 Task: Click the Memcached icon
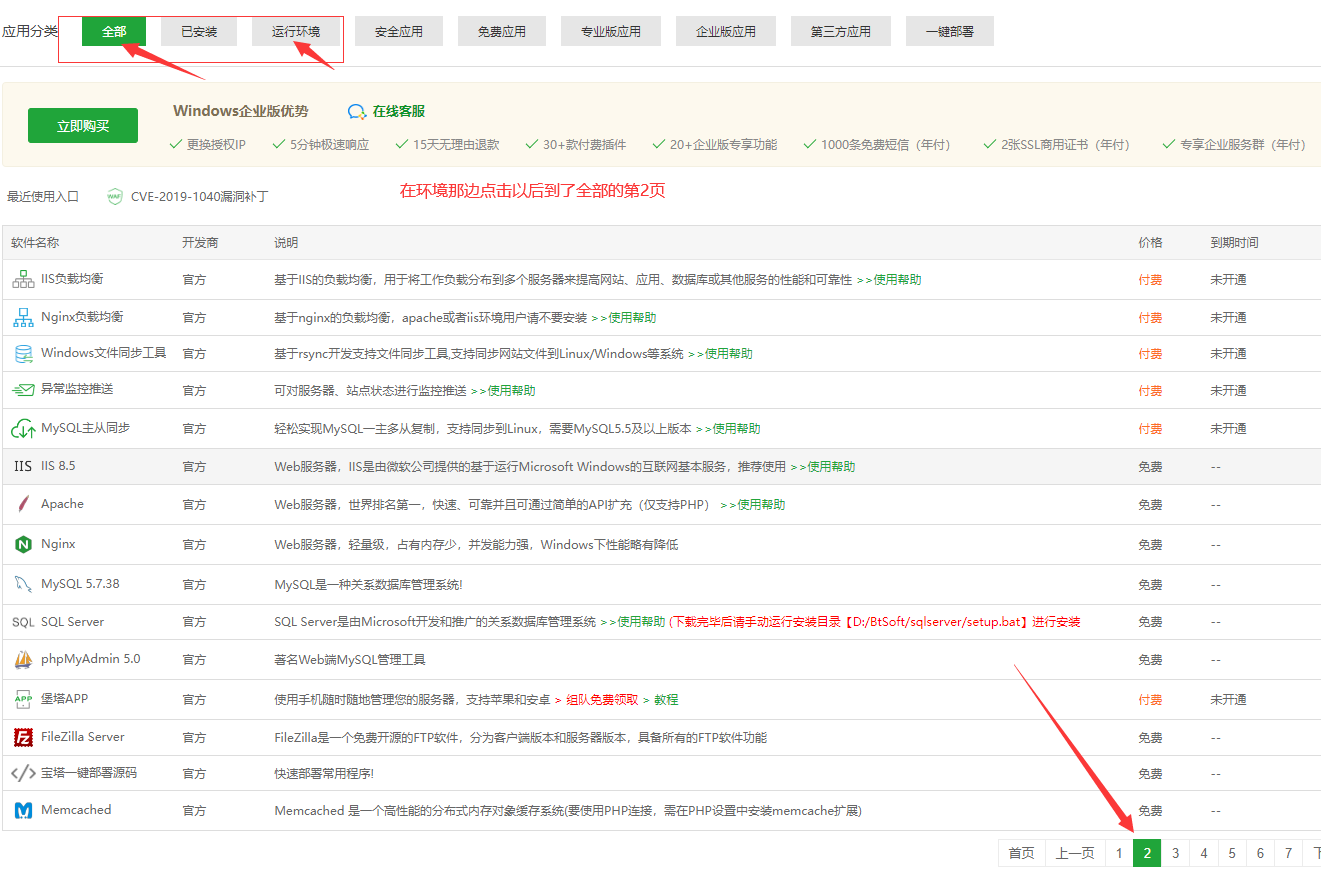point(23,811)
